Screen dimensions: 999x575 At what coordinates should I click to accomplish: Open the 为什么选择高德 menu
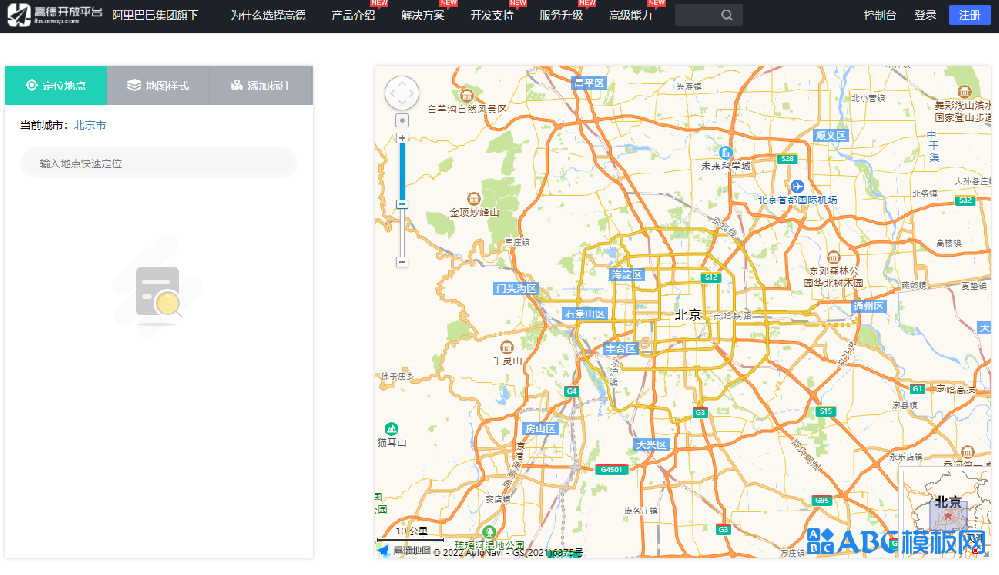(268, 15)
